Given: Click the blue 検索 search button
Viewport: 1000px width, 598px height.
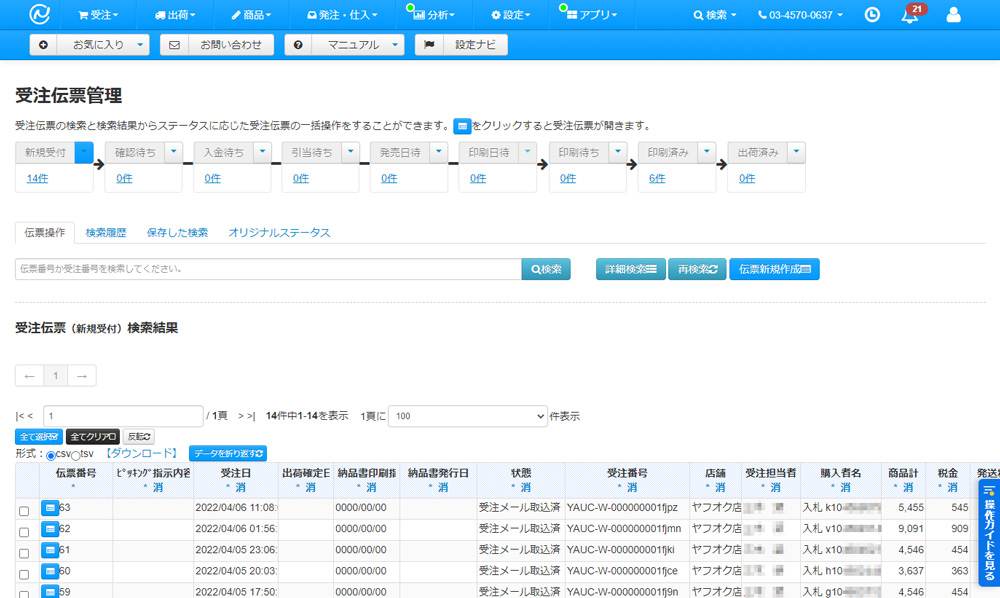Looking at the screenshot, I should point(547,269).
